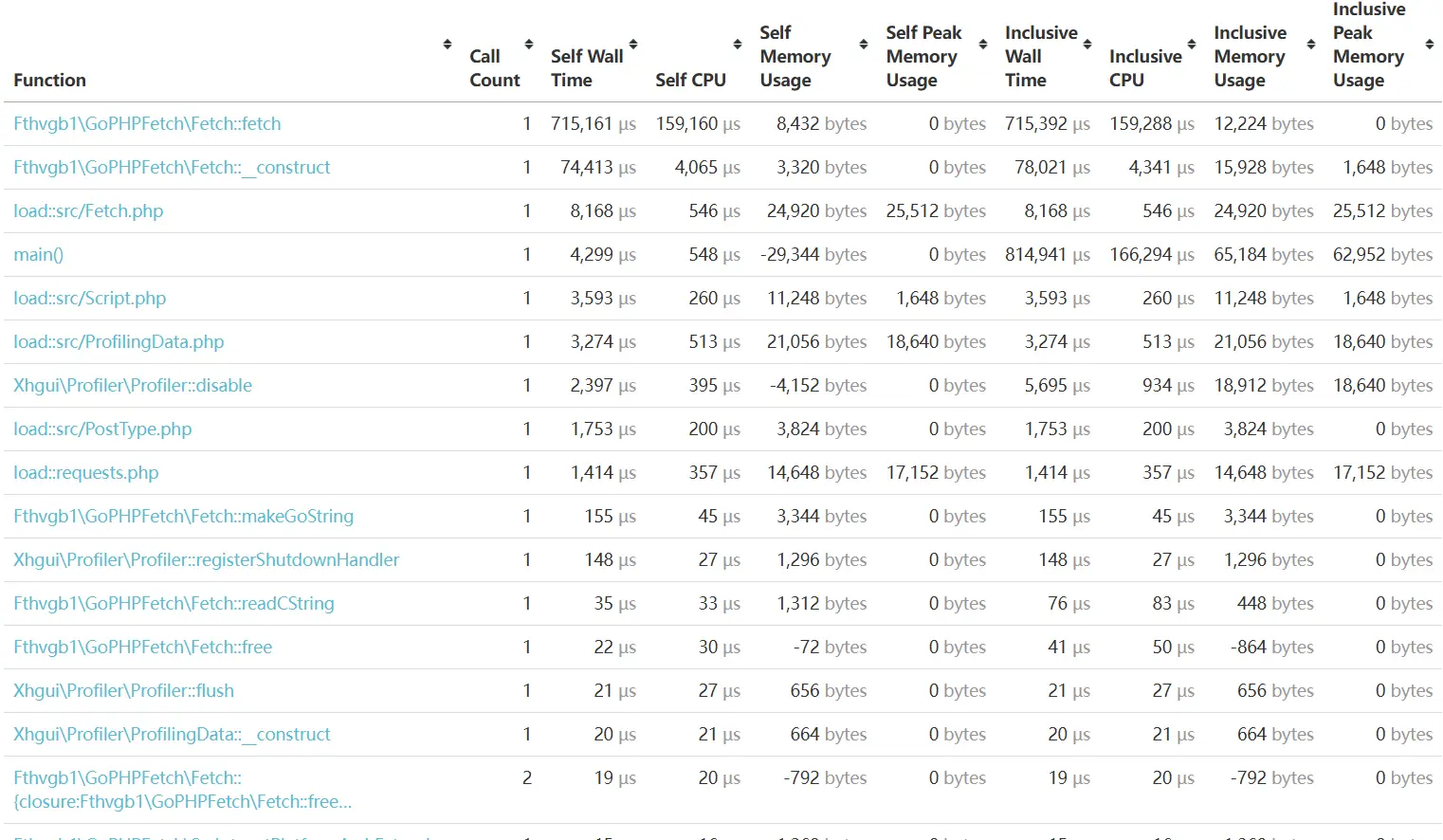
Task: Sort by Self Peak Memory Usage arrows
Action: tap(983, 45)
